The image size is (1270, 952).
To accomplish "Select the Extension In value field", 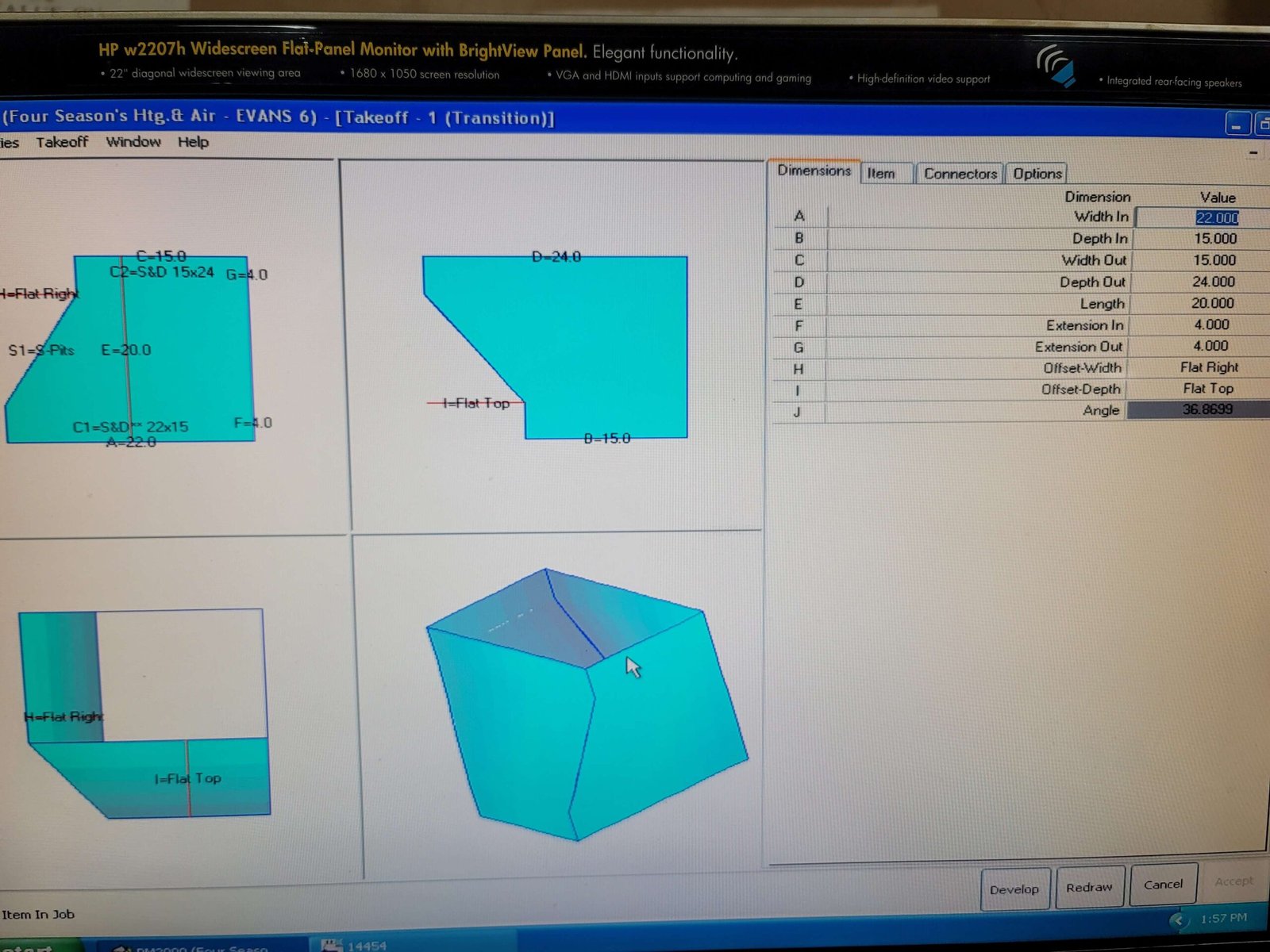I will click(x=1210, y=324).
